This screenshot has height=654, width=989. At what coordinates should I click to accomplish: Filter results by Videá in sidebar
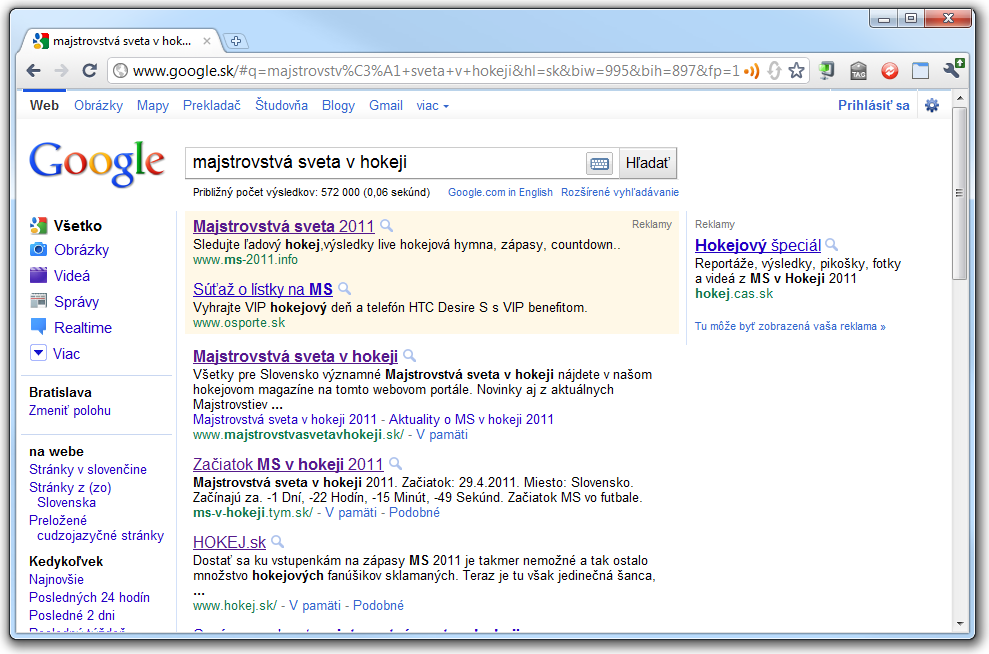pos(72,276)
